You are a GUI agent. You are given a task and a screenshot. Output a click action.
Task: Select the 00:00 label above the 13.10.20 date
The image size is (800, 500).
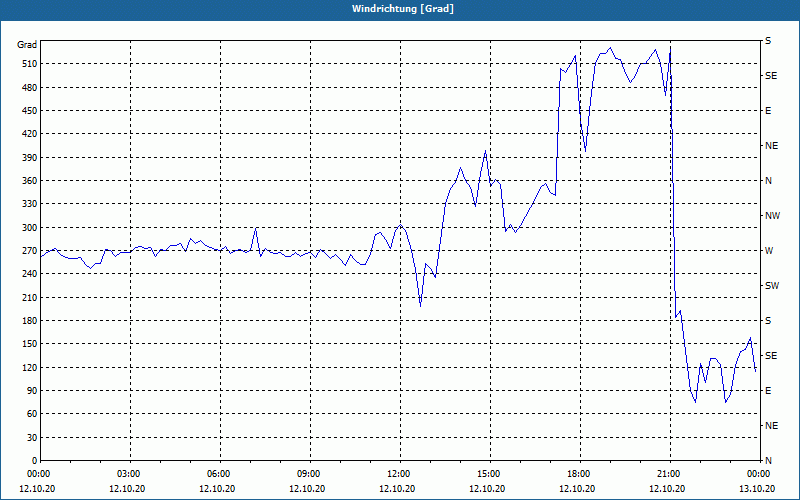point(759,474)
